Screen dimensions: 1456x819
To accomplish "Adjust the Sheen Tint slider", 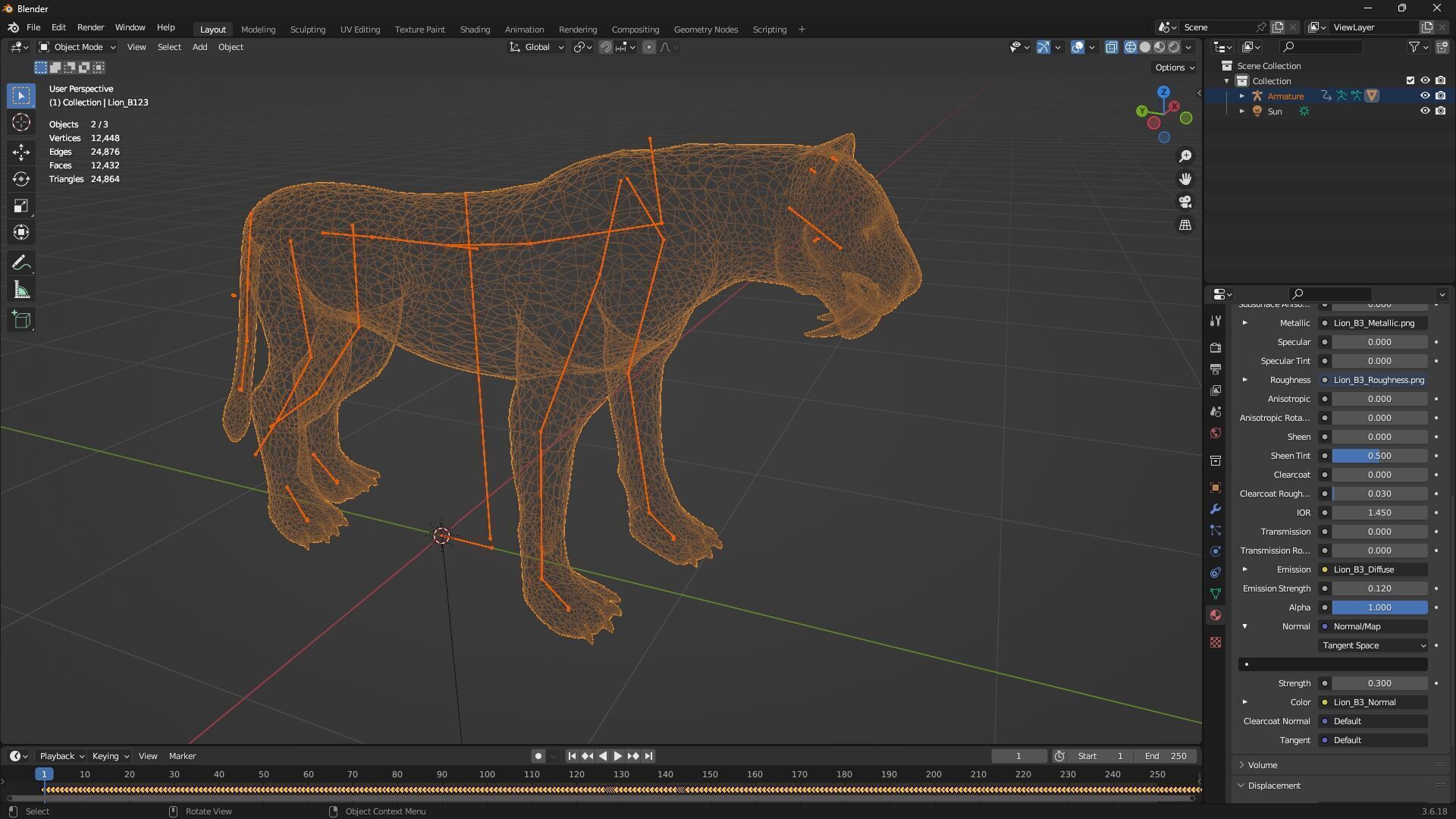I will pos(1379,456).
